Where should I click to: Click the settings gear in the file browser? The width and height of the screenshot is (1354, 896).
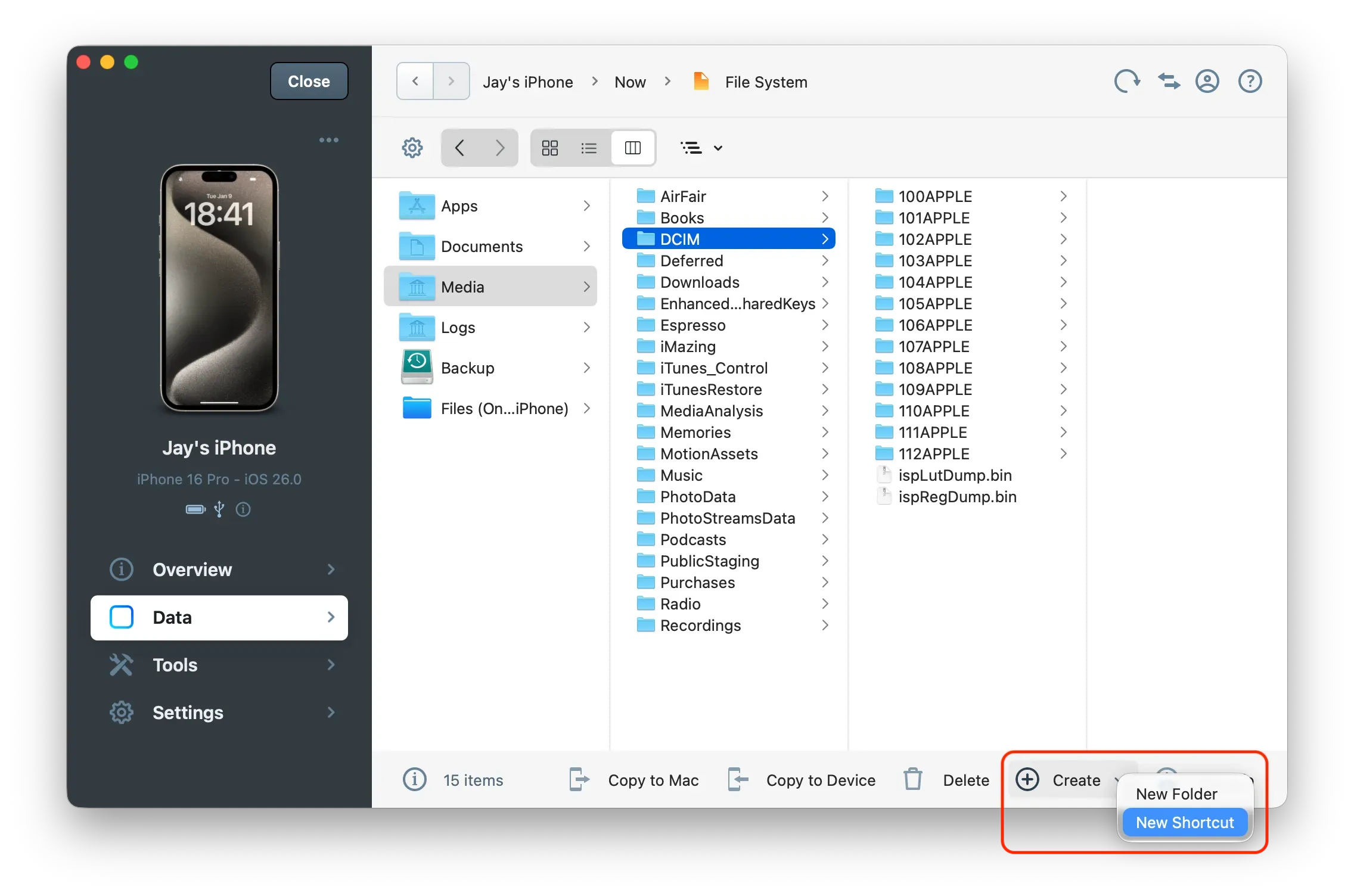(x=412, y=147)
